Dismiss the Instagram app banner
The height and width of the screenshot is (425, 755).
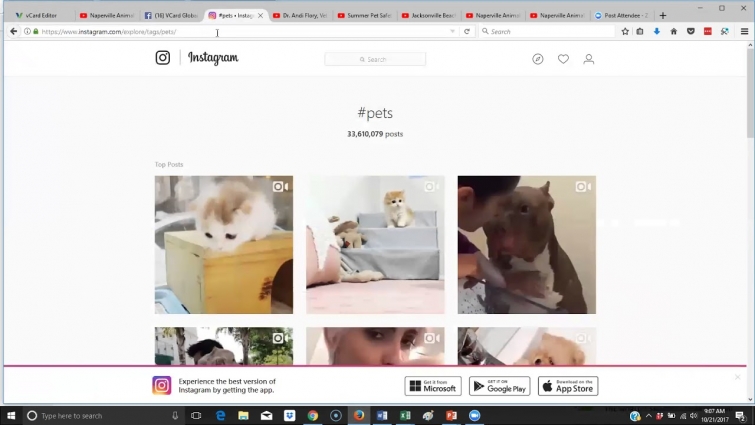tap(738, 377)
